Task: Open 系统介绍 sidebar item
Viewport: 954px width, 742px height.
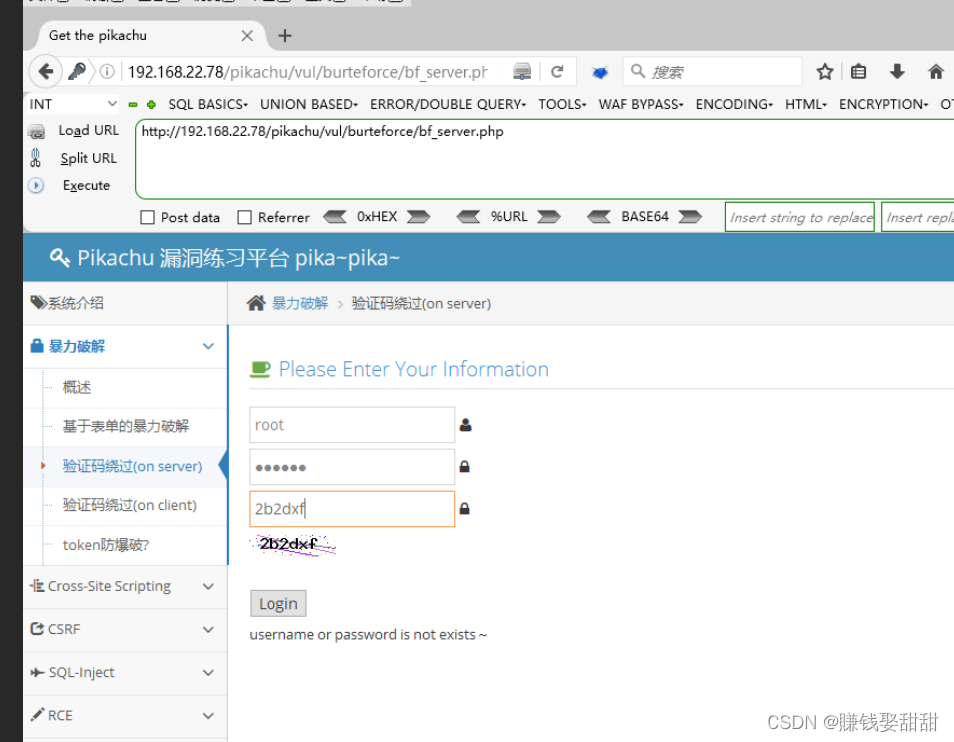Action: tap(125, 303)
